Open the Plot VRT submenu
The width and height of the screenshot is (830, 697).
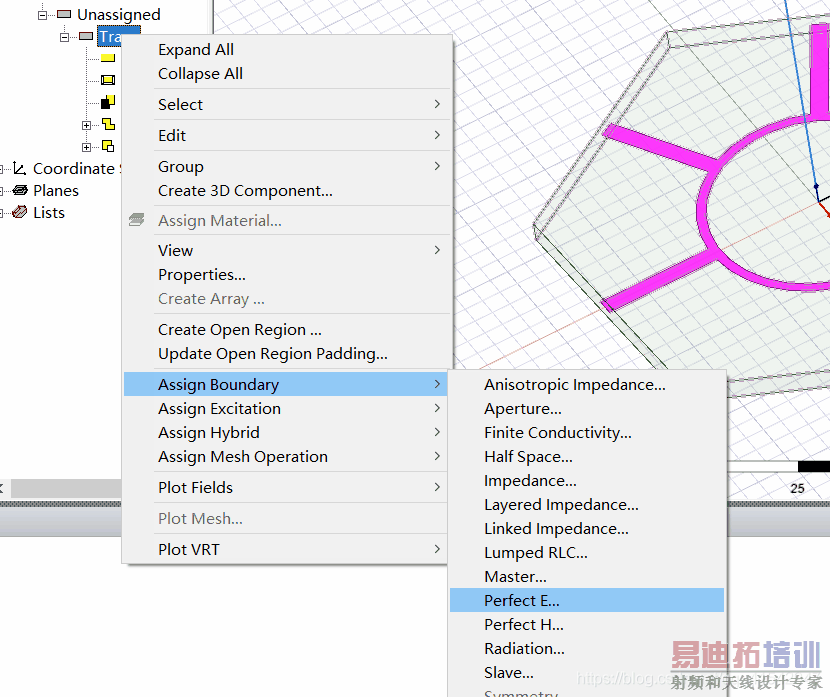(x=286, y=549)
